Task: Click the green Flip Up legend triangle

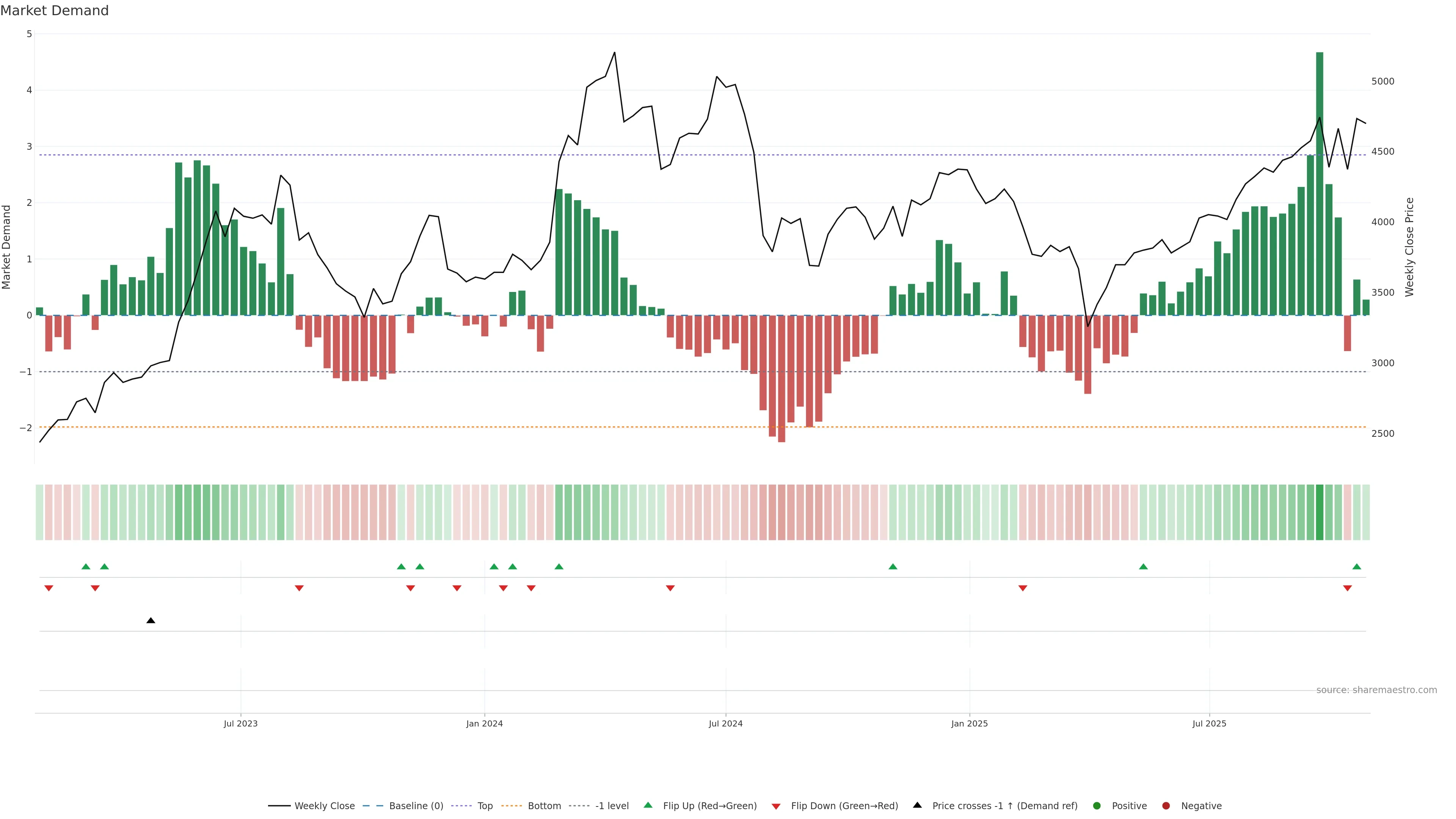Action: point(648,805)
